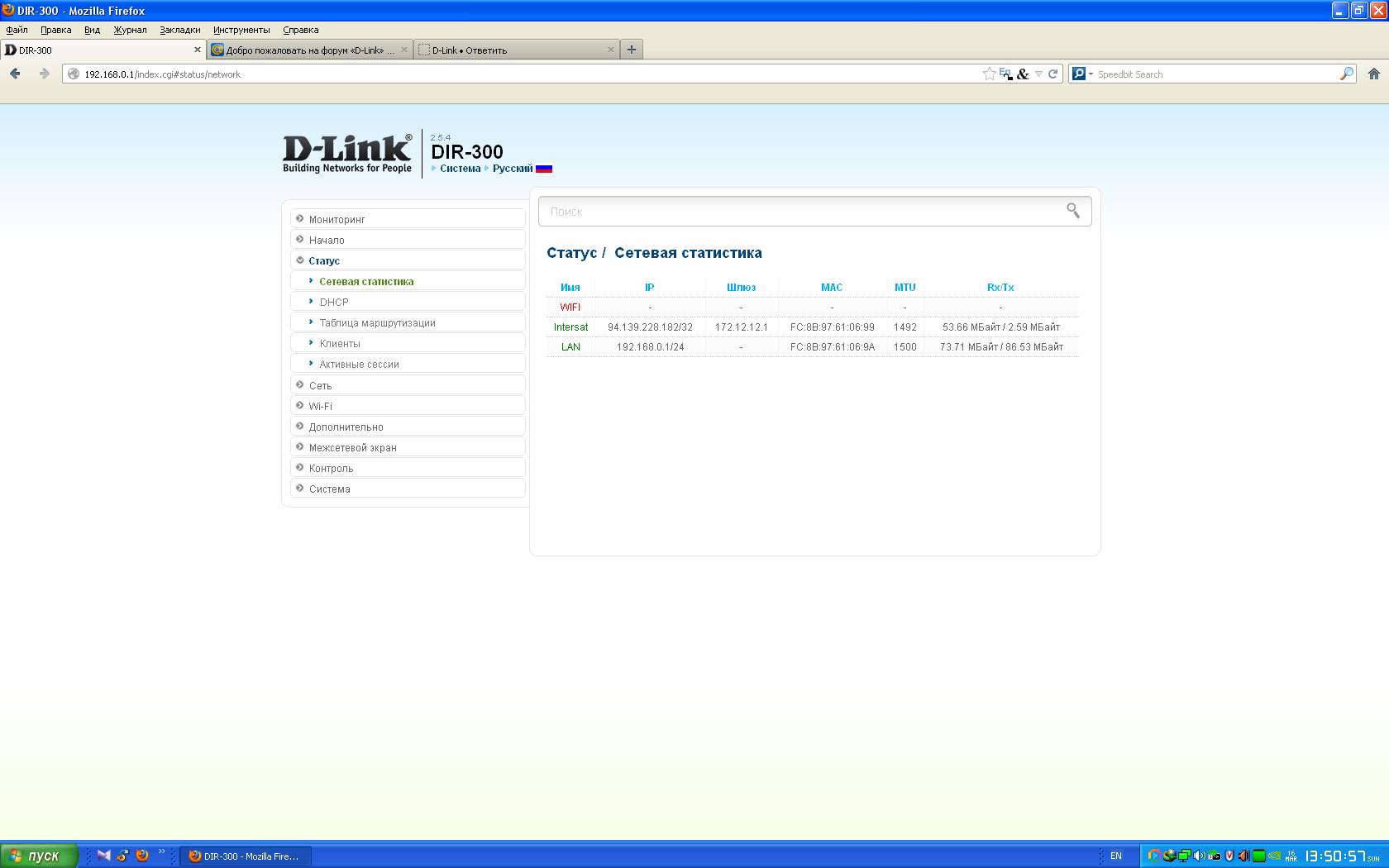This screenshot has height=868, width=1389.
Task: Expand the Сеть section
Action: (x=408, y=385)
